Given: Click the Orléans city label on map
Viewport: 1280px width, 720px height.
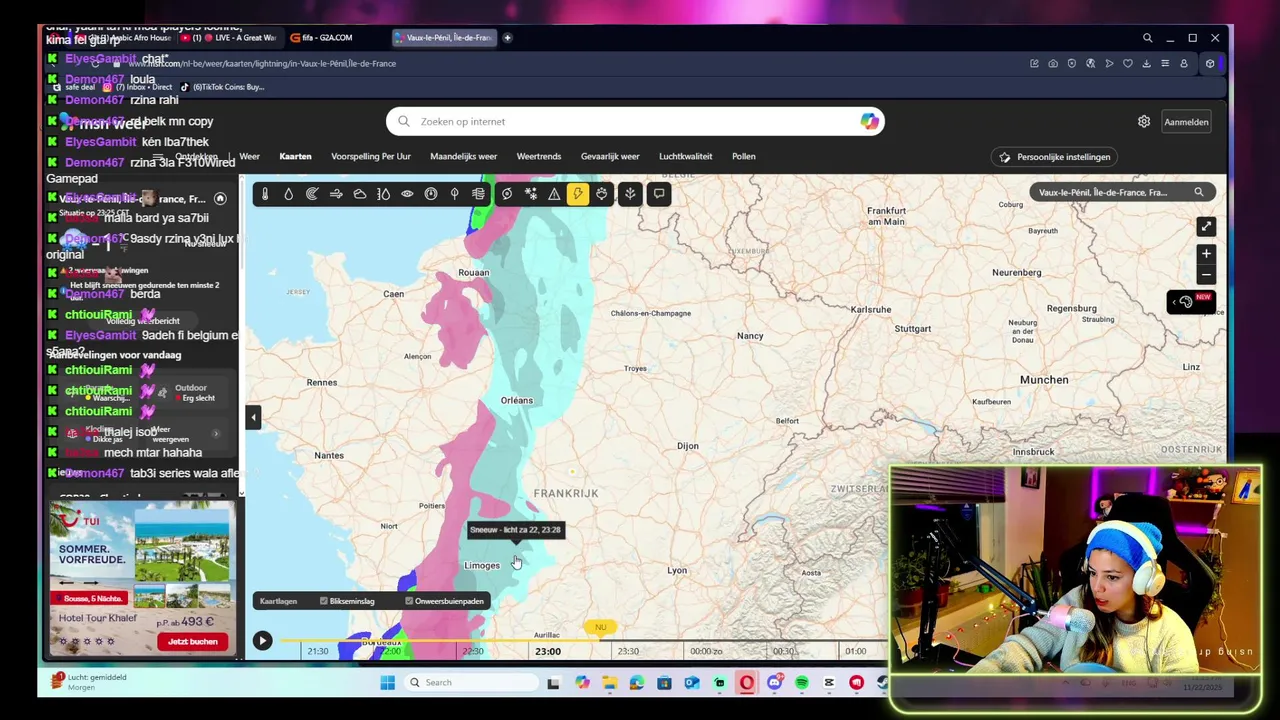Looking at the screenshot, I should tap(517, 400).
